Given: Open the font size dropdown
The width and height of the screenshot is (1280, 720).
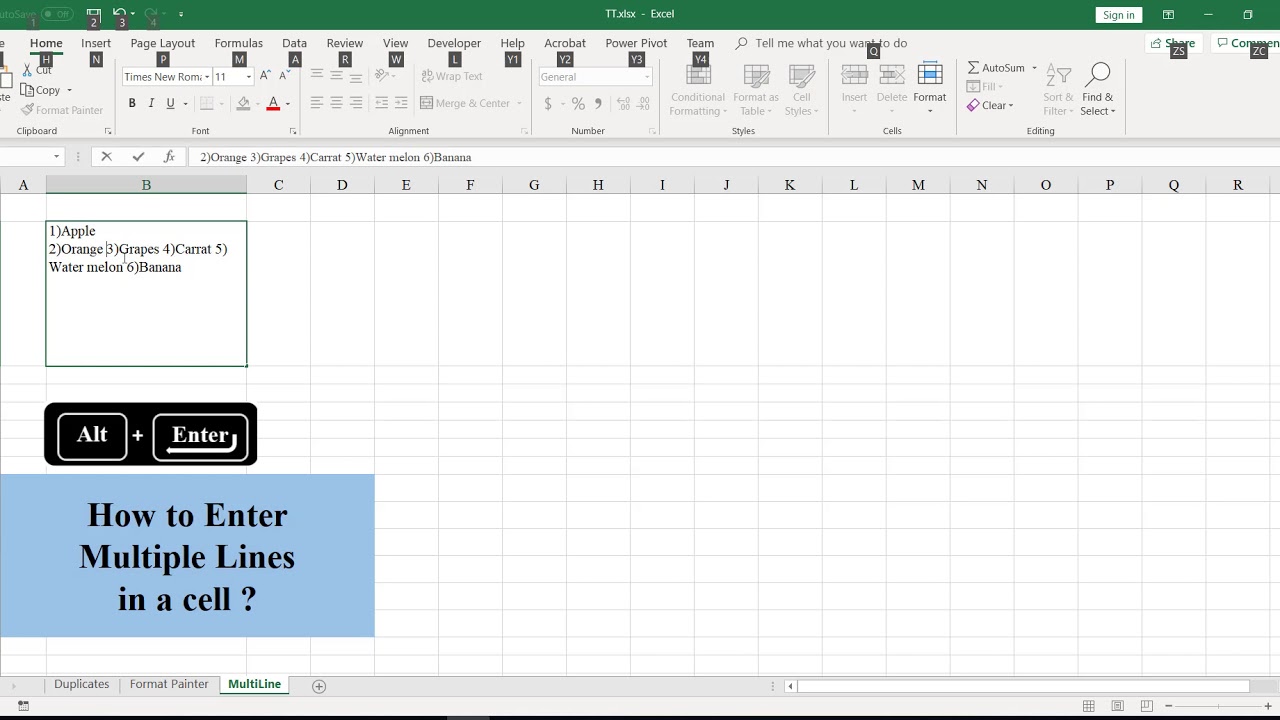Looking at the screenshot, I should pos(248,77).
